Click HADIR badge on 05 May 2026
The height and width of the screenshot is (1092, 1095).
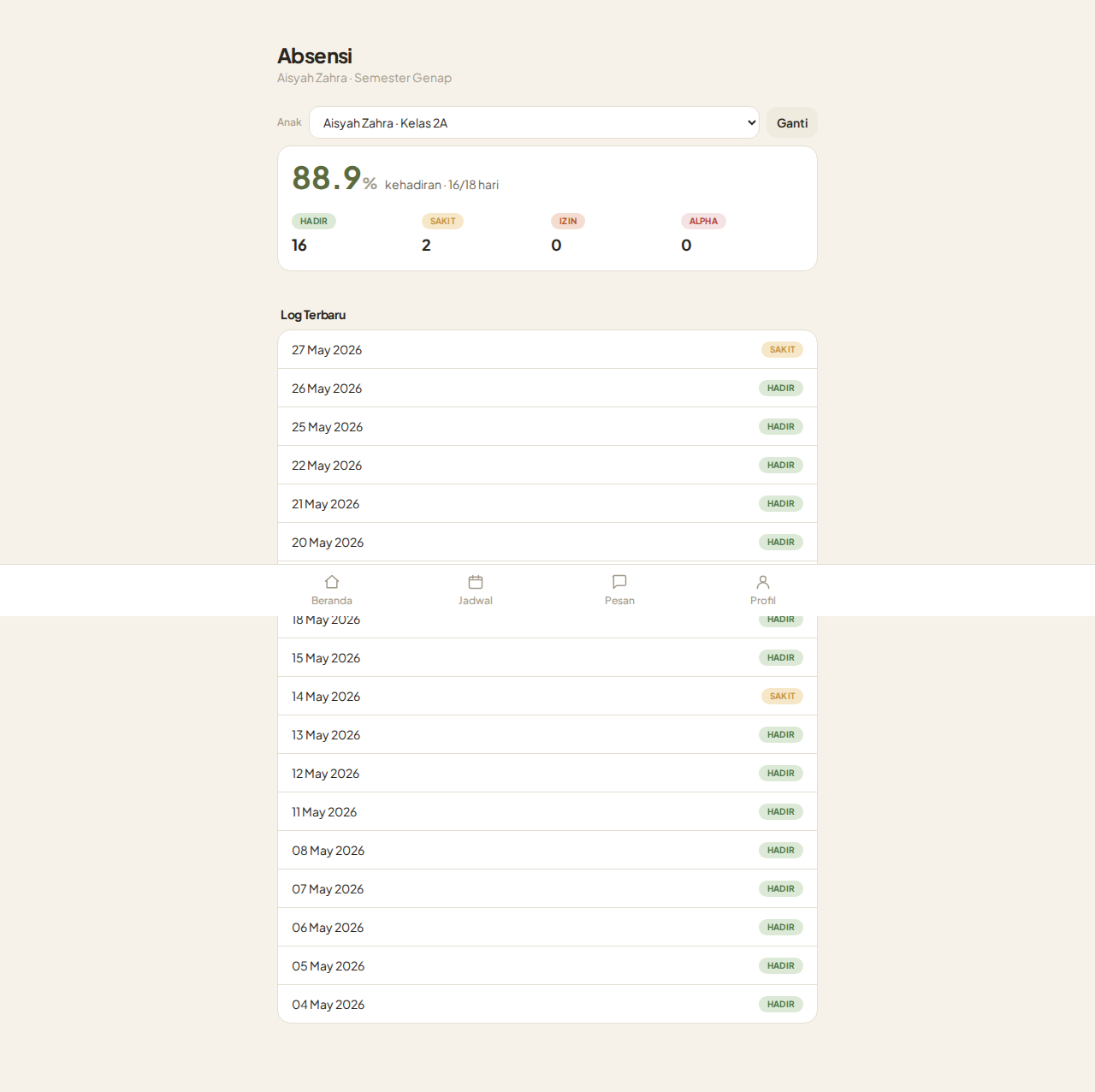click(781, 965)
